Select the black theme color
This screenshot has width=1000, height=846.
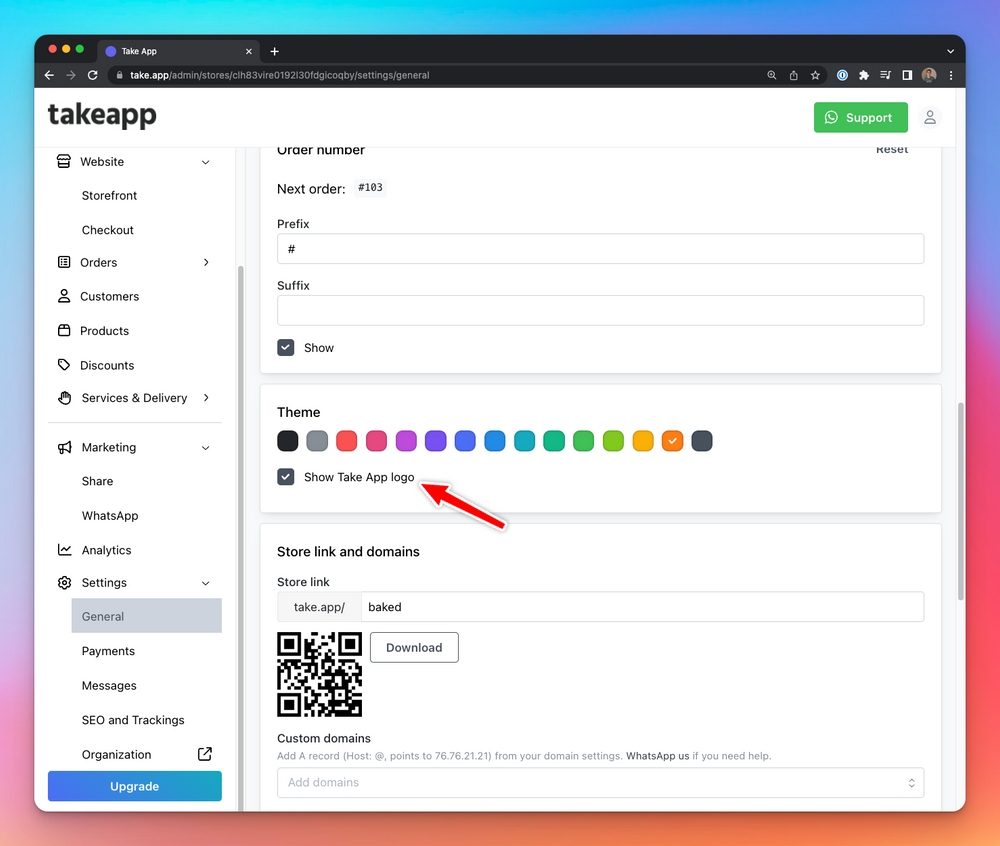pyautogui.click(x=288, y=441)
